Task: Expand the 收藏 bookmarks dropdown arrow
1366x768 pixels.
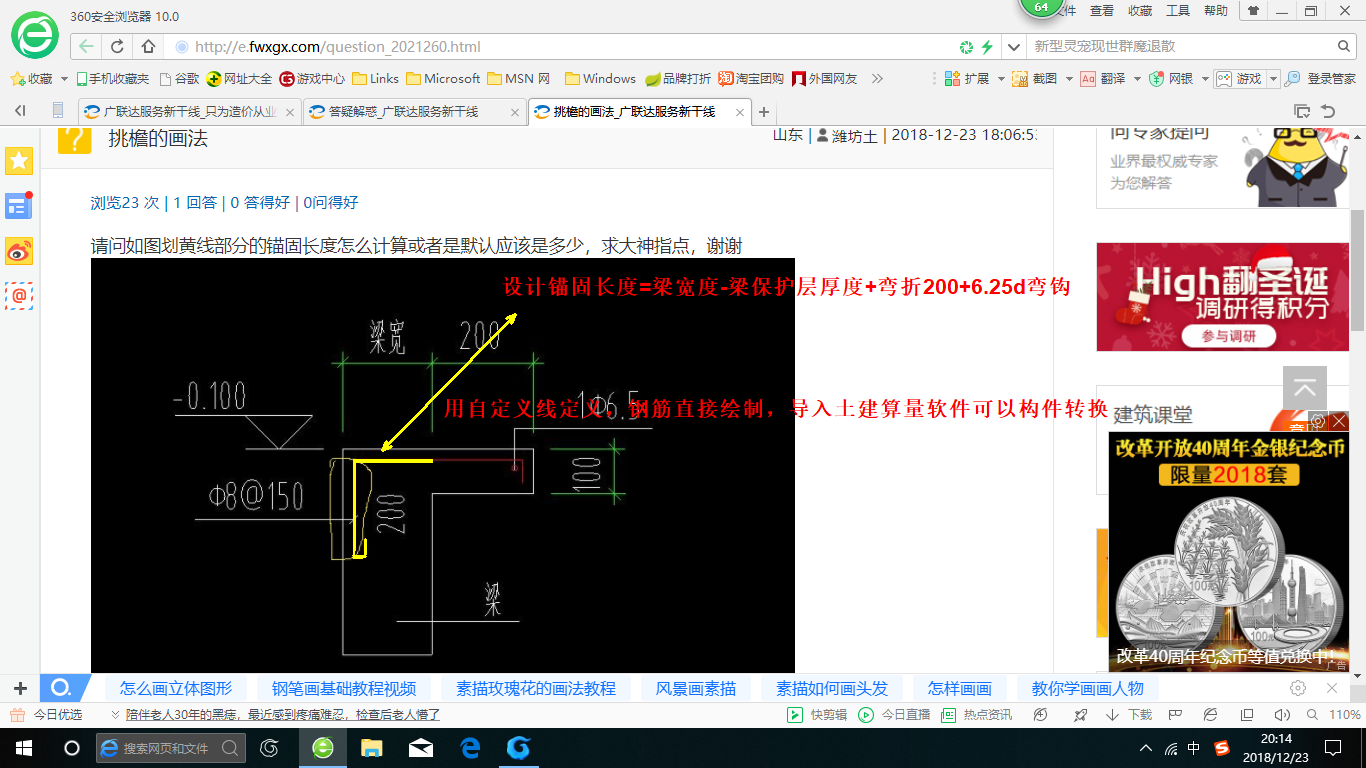Action: click(x=65, y=79)
